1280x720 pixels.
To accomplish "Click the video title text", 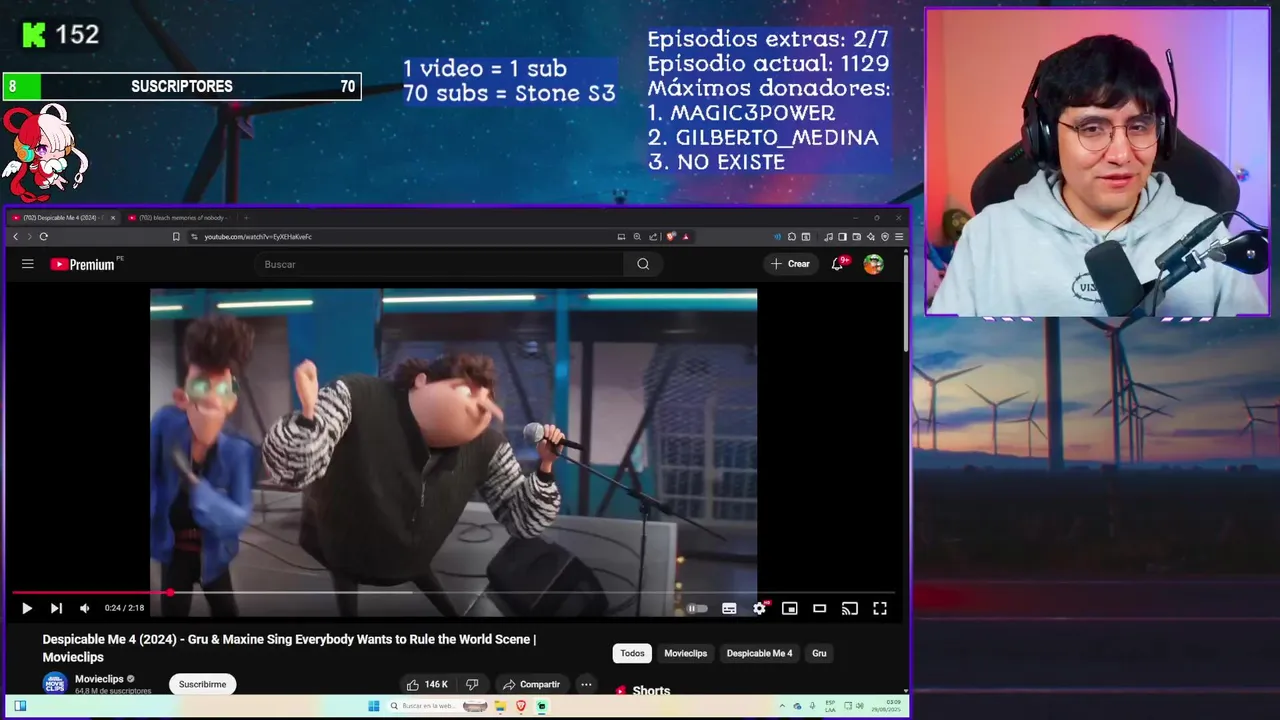I will pos(289,648).
